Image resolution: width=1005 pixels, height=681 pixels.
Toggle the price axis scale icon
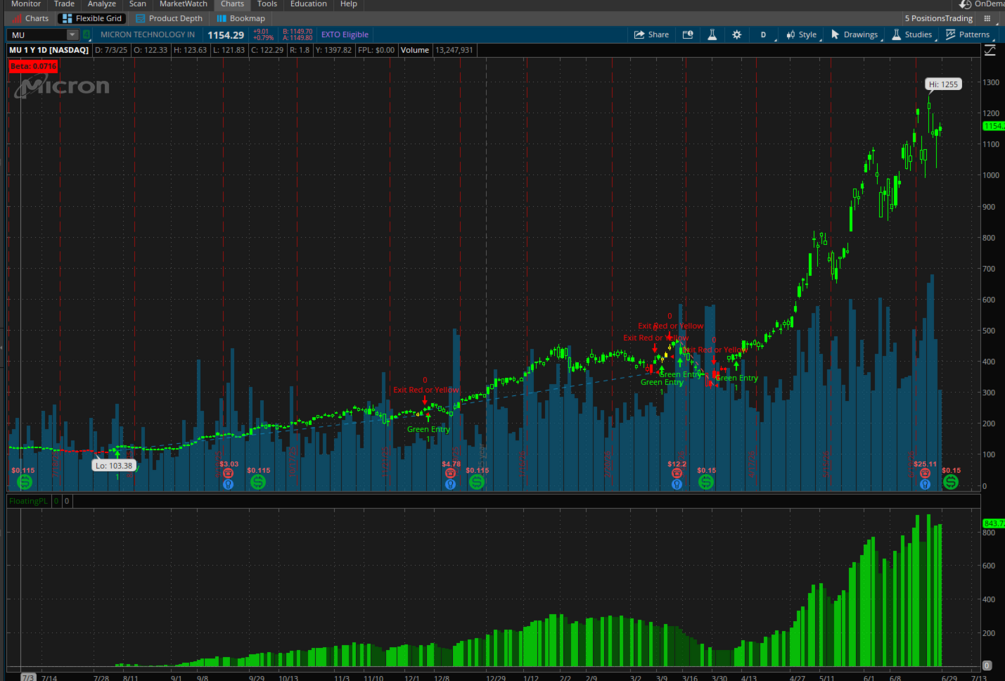click(990, 50)
